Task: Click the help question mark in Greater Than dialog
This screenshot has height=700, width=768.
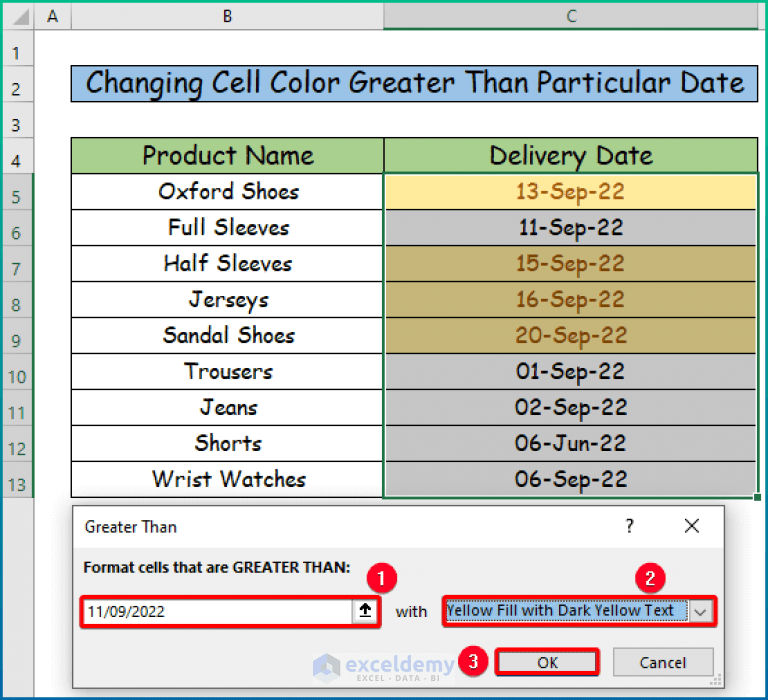Action: (630, 526)
